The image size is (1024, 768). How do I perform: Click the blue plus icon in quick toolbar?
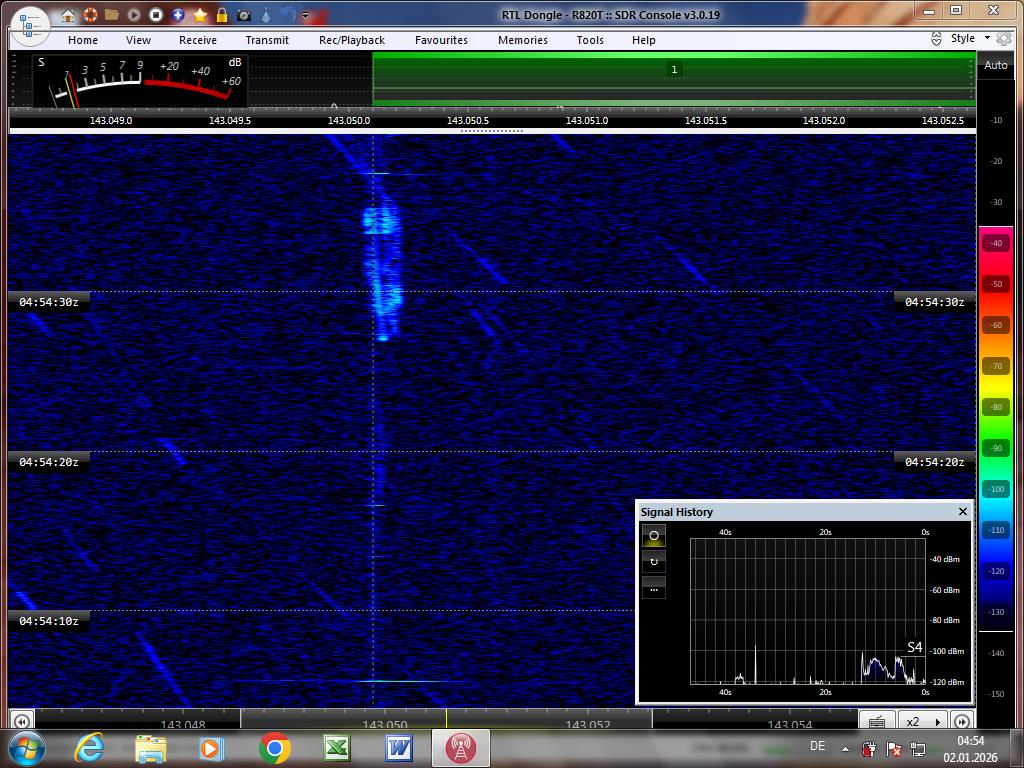[178, 14]
